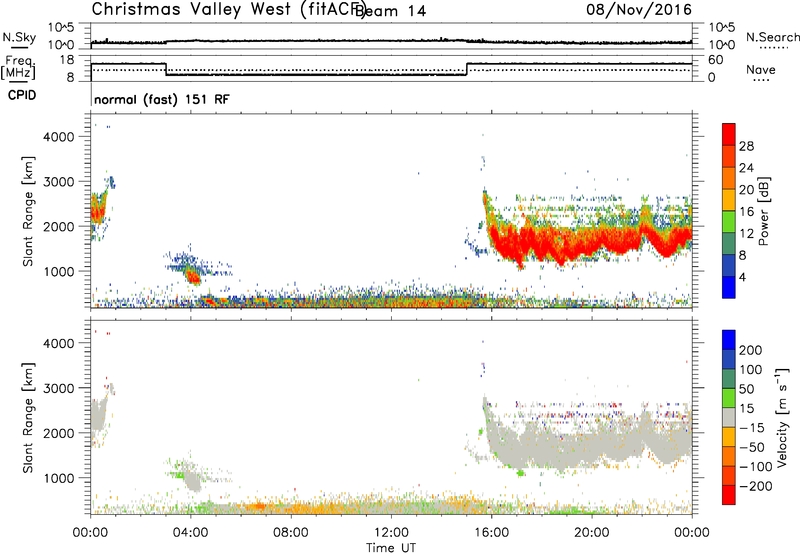The image size is (800, 554).
Task: Click the Power scale value '28'
Action: click(x=746, y=146)
